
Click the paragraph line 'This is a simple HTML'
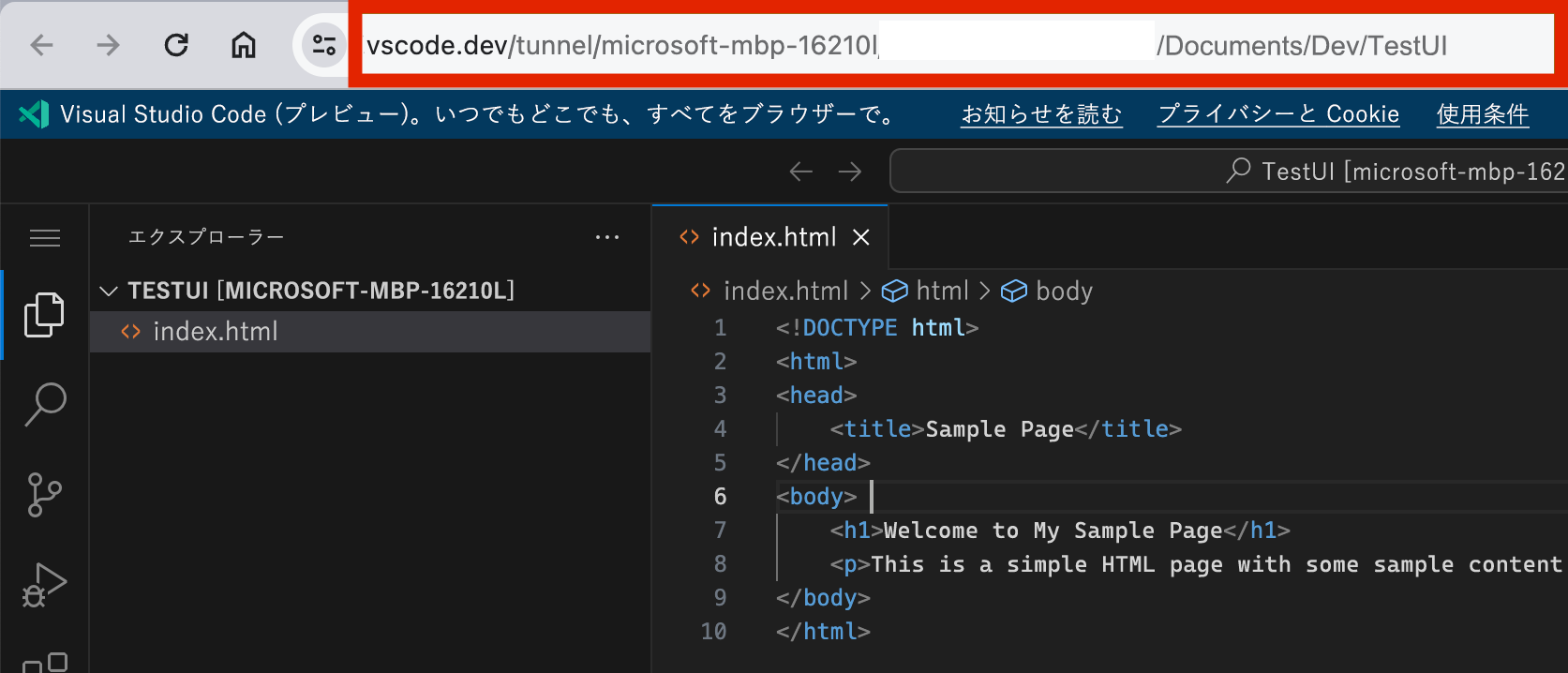1197,564
